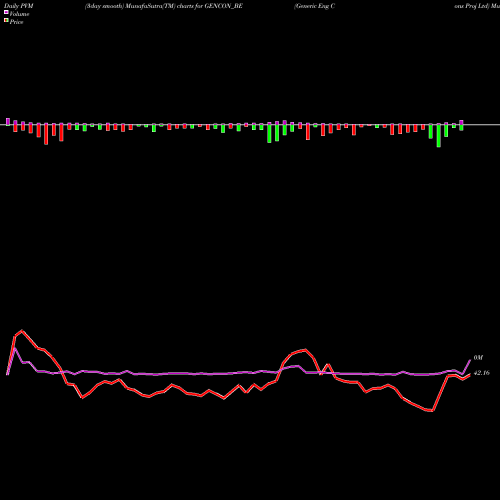Click the Volume legend label
This screenshot has width=500, height=500.
[x=19, y=14]
